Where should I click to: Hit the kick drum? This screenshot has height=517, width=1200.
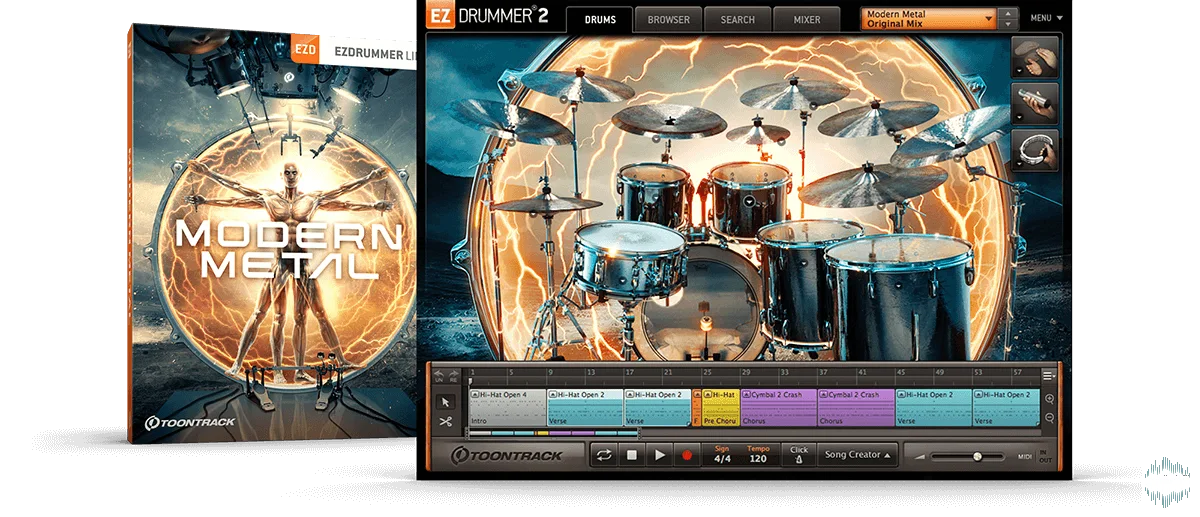click(702, 305)
